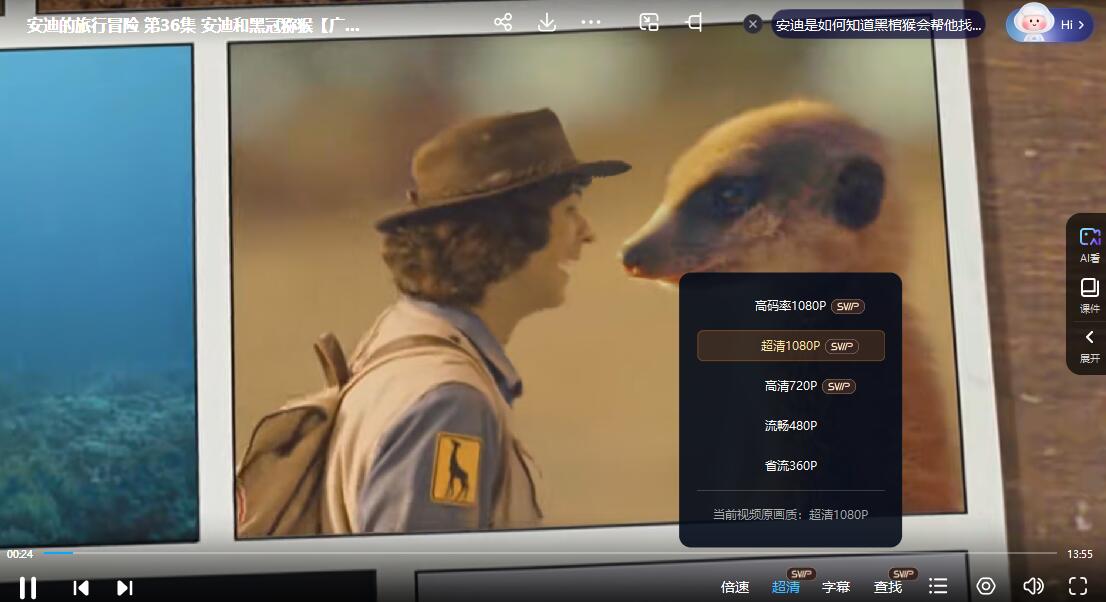
Task: Click the small-window mode icon in the top bar
Action: (x=649, y=23)
